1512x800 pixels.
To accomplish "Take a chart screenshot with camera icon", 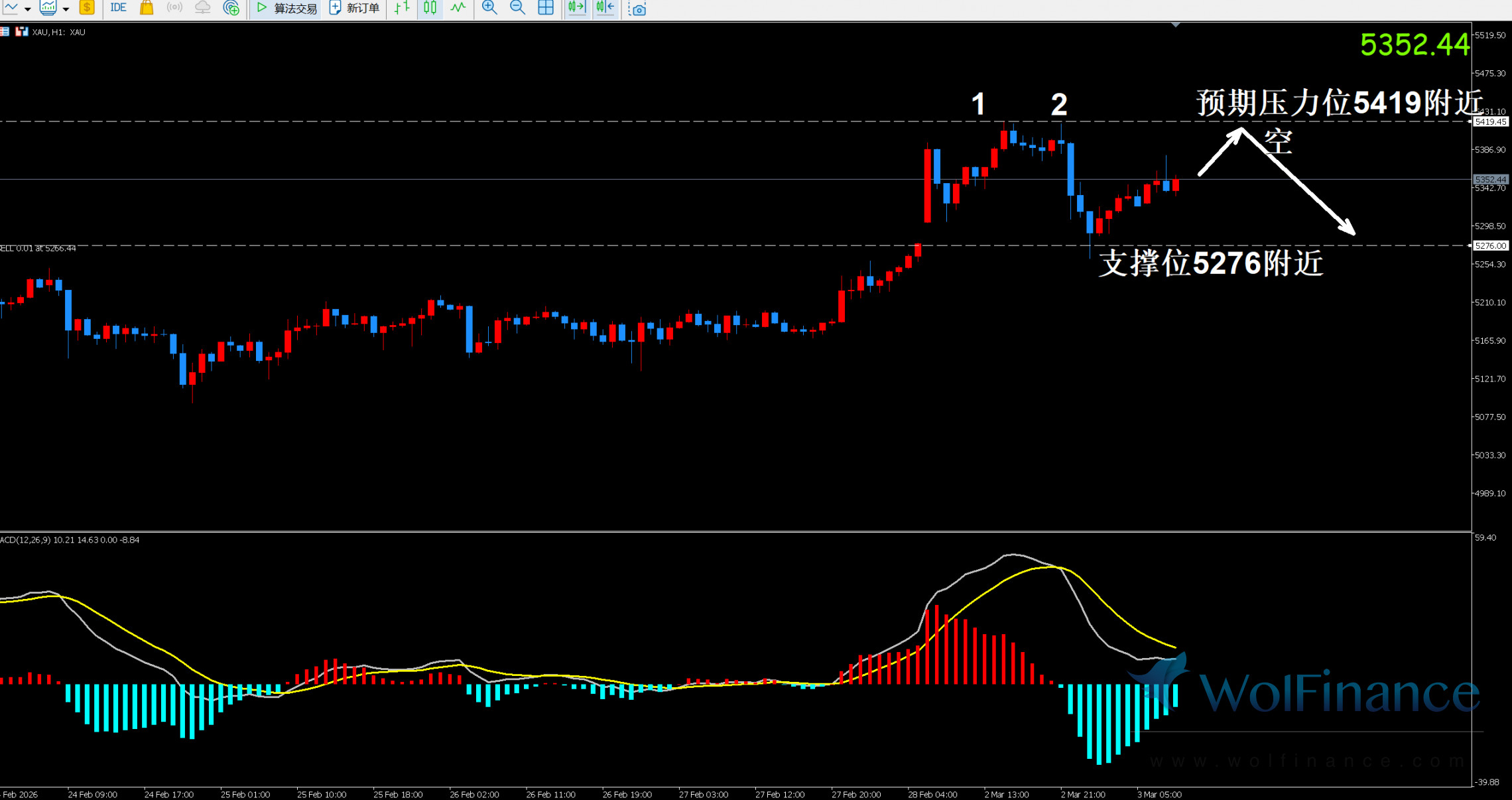I will pyautogui.click(x=637, y=9).
